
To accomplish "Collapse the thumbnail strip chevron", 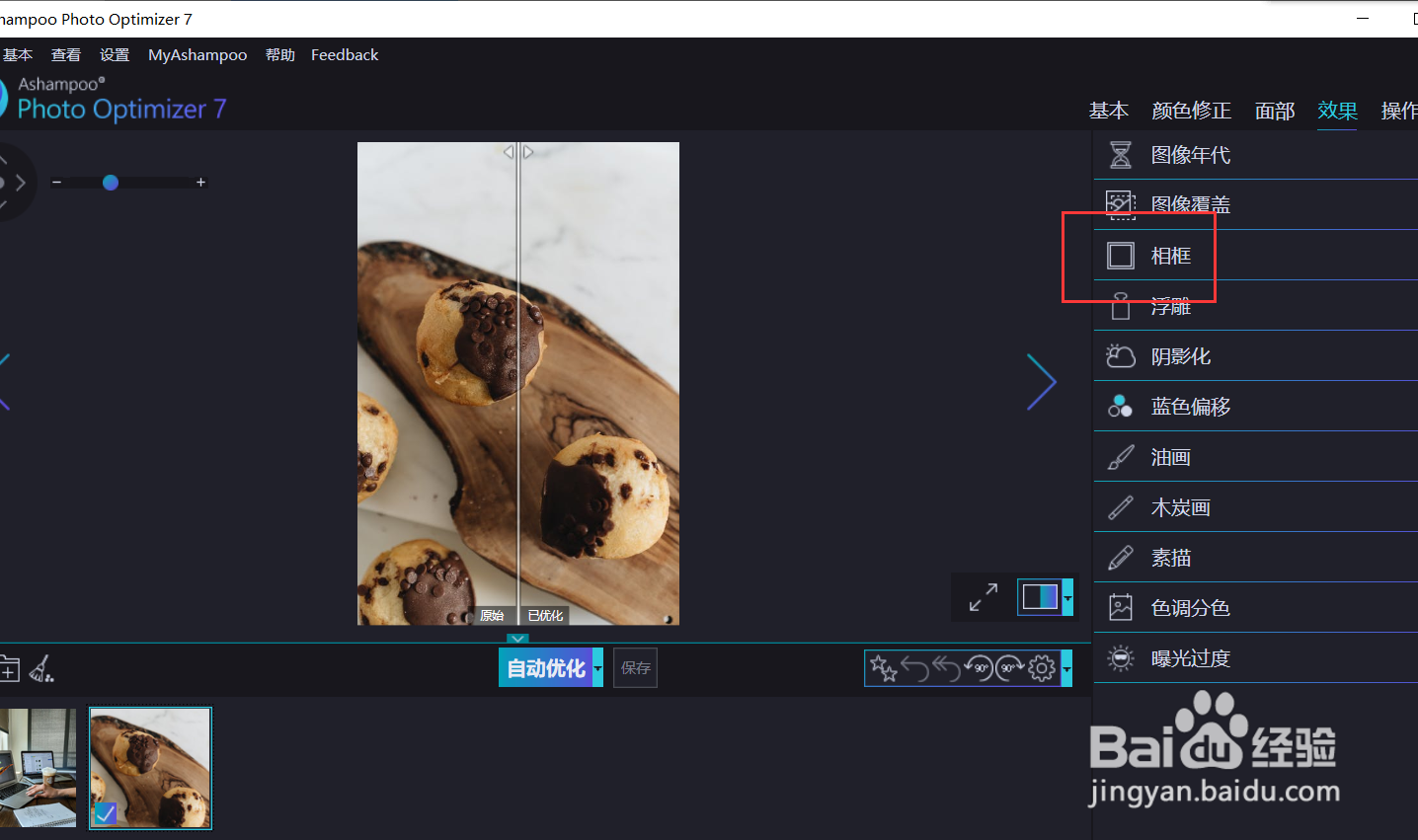I will click(x=517, y=639).
